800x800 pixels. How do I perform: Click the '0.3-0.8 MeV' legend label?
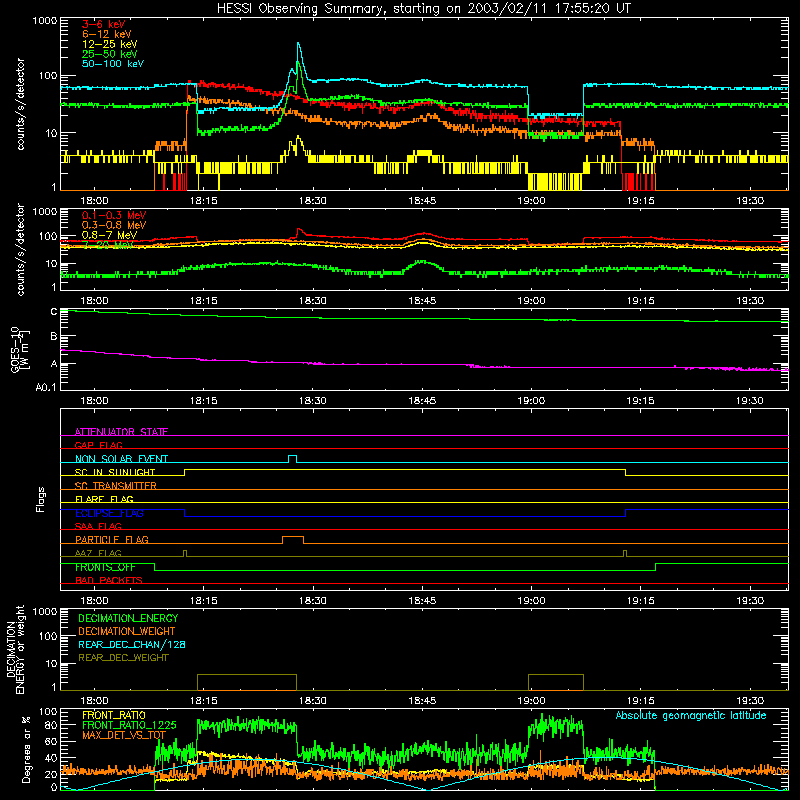pyautogui.click(x=114, y=225)
